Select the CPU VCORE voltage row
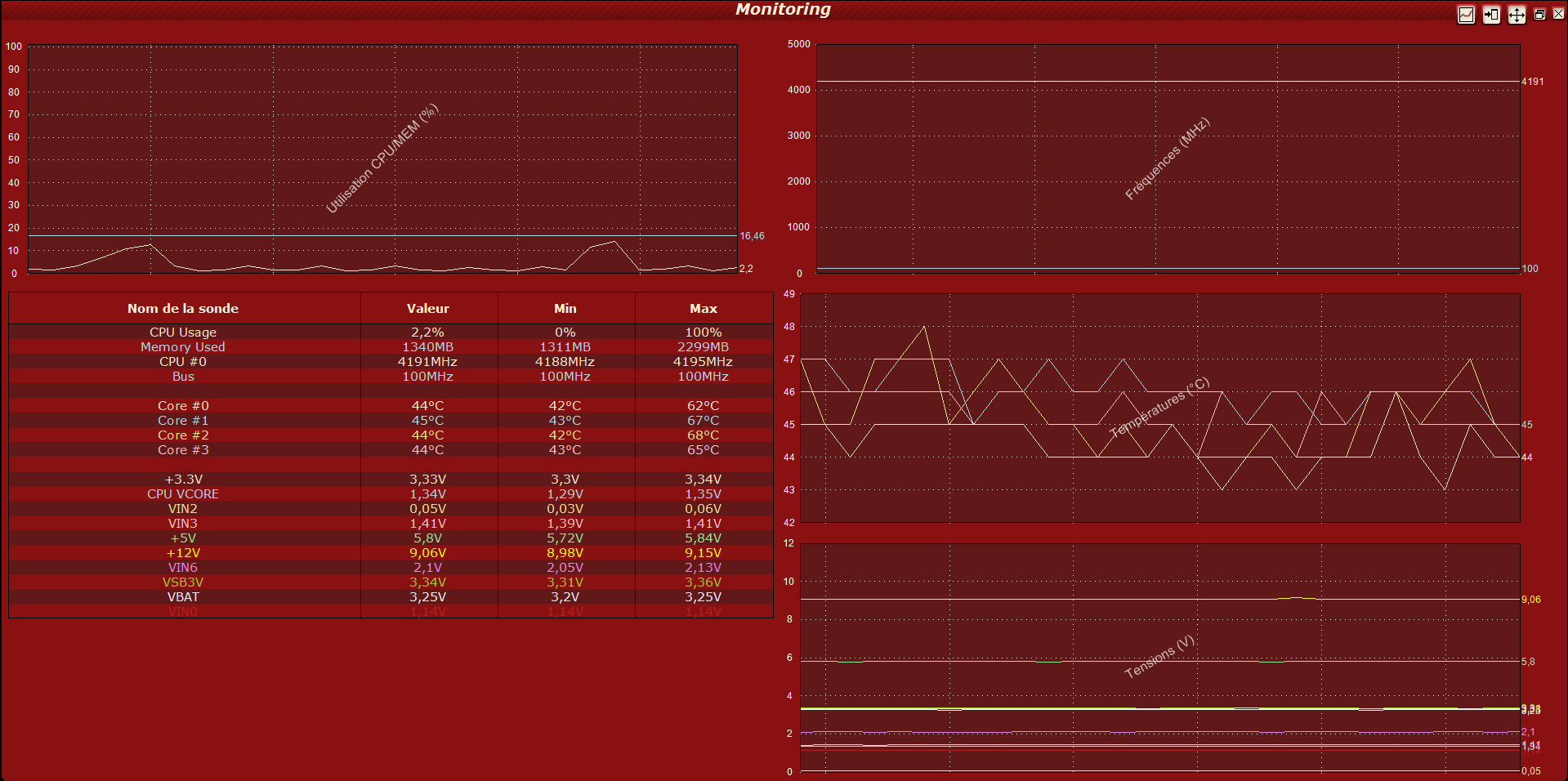This screenshot has height=781, width=1568. pos(183,494)
